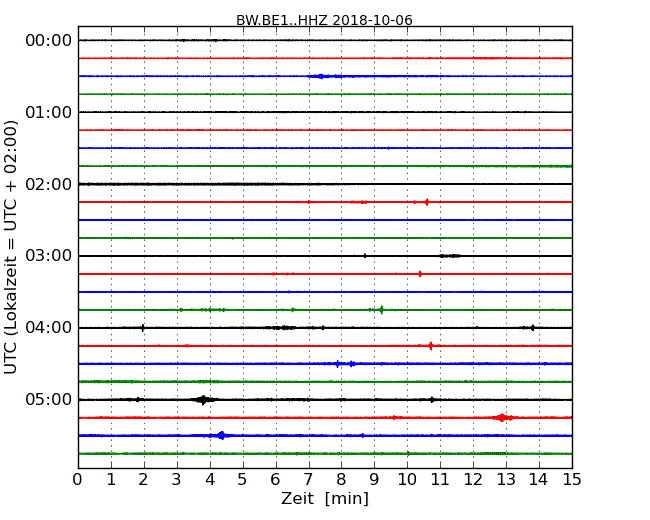Click the x-axis tick label 7
Image resolution: width=650 pixels, height=520 pixels.
(308, 479)
